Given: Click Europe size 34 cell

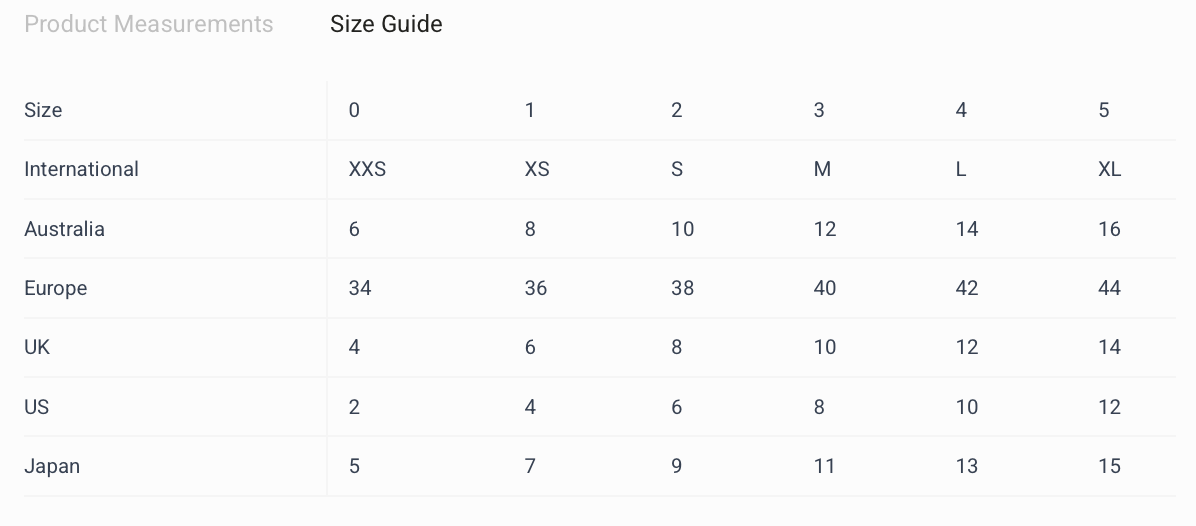Looking at the screenshot, I should pyautogui.click(x=360, y=288).
